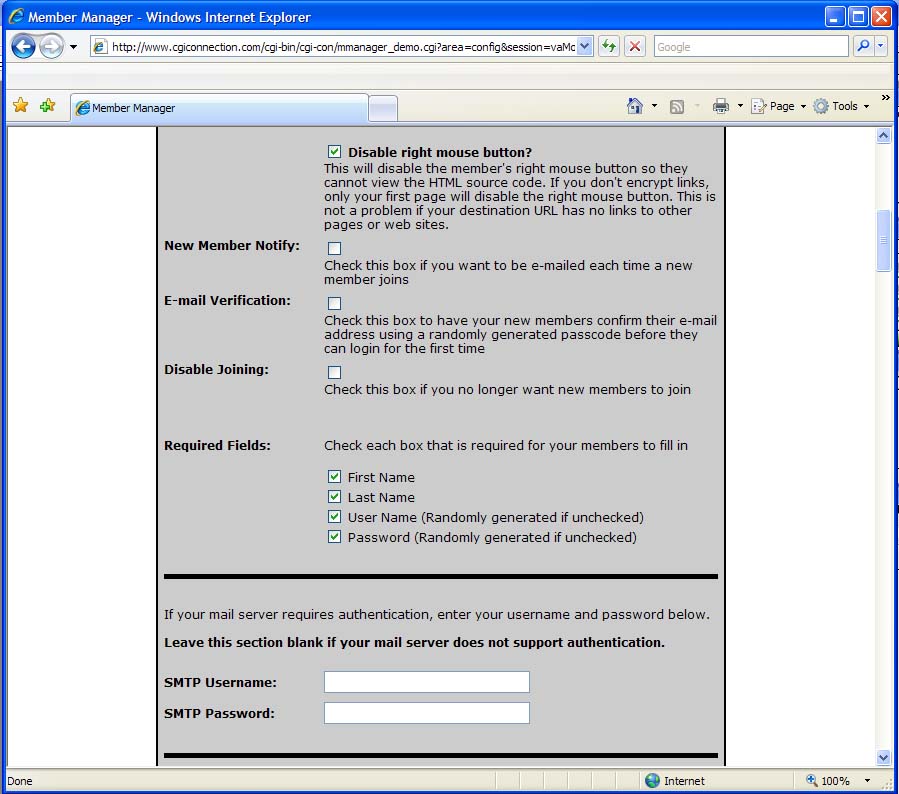Click the magnifier Search icon
The height and width of the screenshot is (794, 899).
pyautogui.click(x=863, y=46)
